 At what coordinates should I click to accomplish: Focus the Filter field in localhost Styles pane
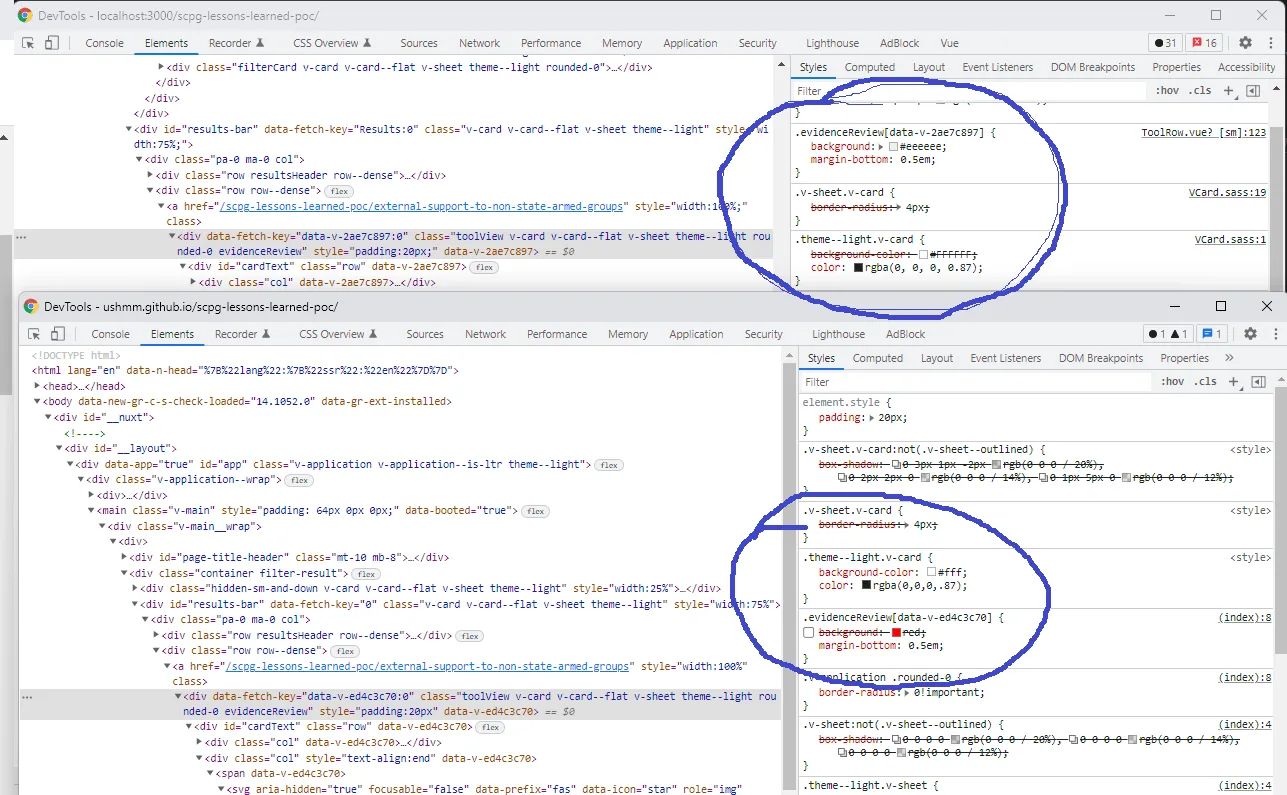pos(970,91)
